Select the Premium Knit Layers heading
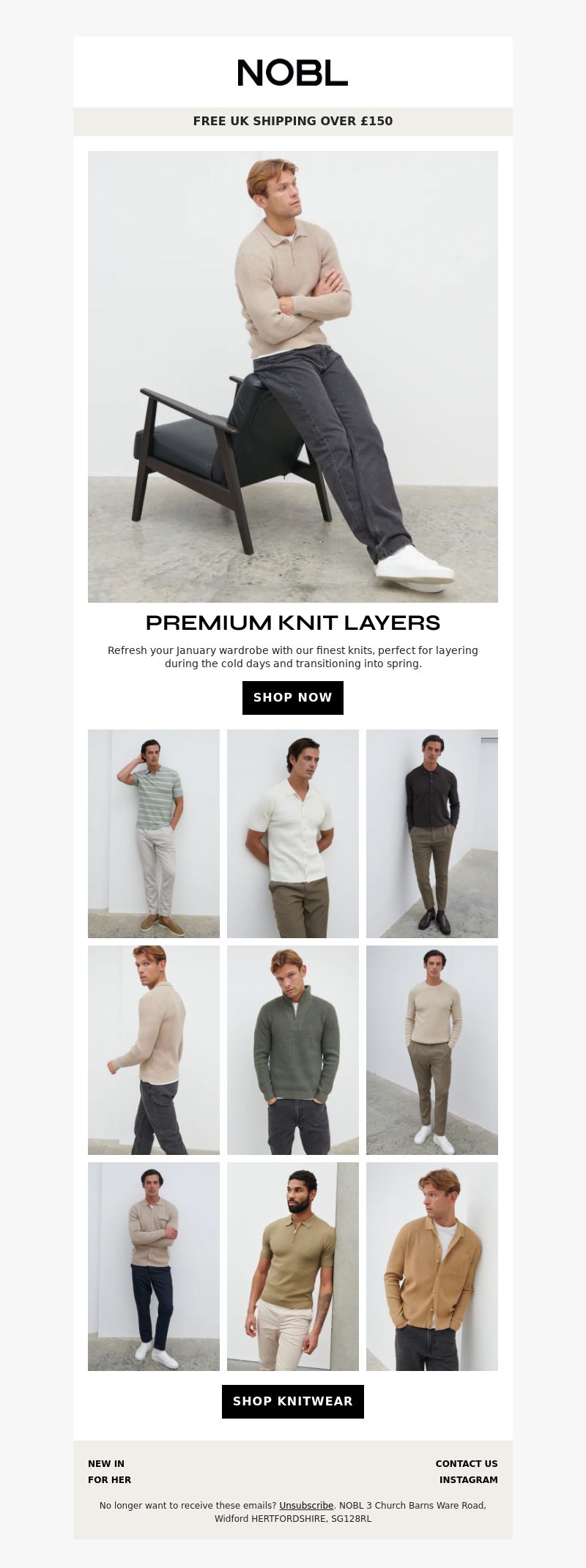Image resolution: width=586 pixels, height=1568 pixels. (293, 623)
